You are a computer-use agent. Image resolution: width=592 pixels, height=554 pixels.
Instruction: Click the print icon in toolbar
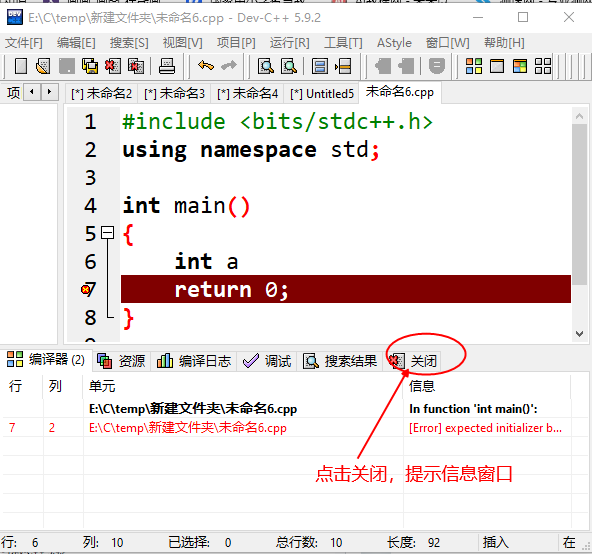[x=166, y=66]
